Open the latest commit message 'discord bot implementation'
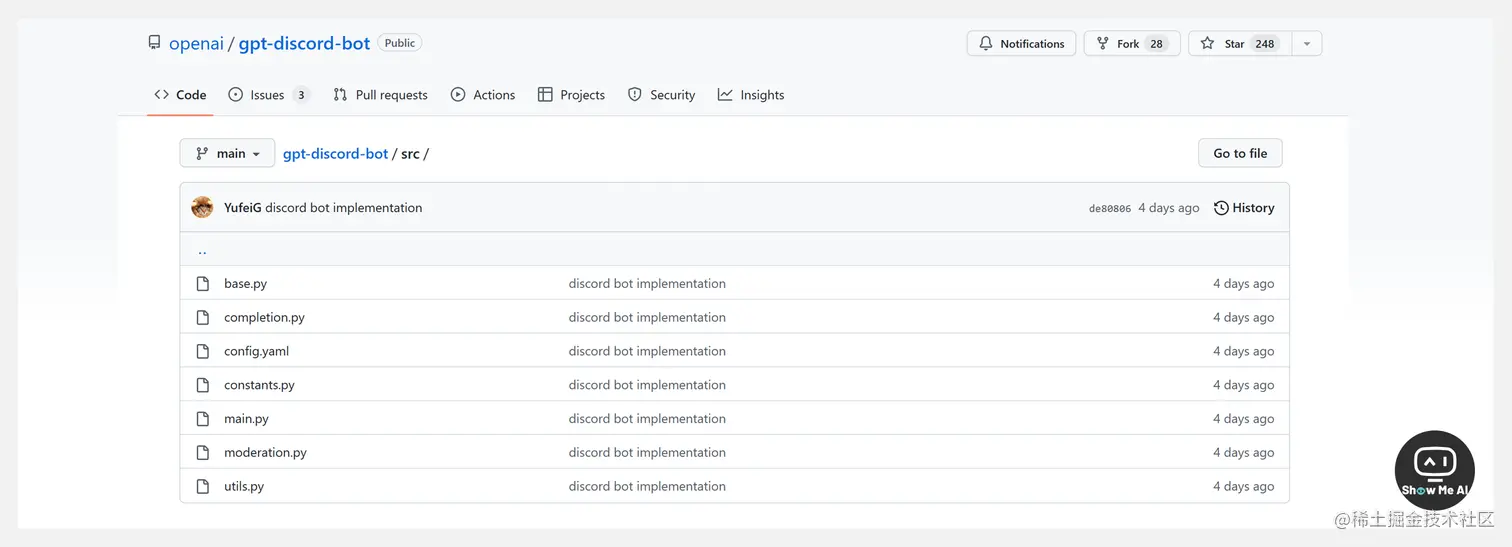Viewport: 1512px width, 547px height. tap(343, 208)
